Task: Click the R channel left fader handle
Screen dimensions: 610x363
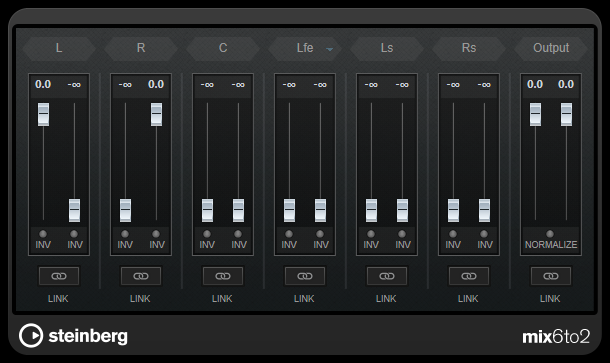Action: click(125, 210)
